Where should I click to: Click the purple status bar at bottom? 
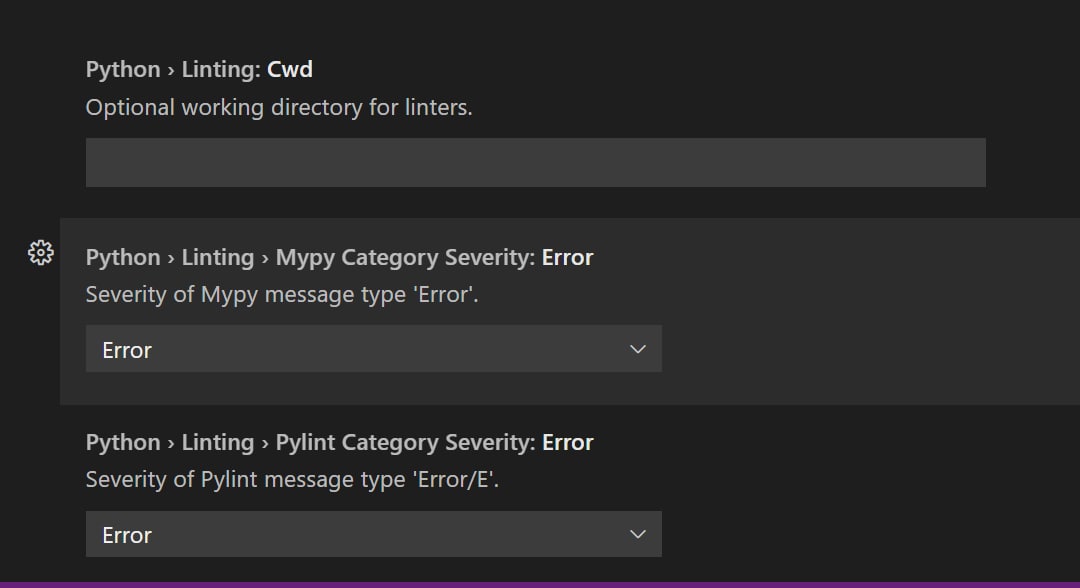540,585
